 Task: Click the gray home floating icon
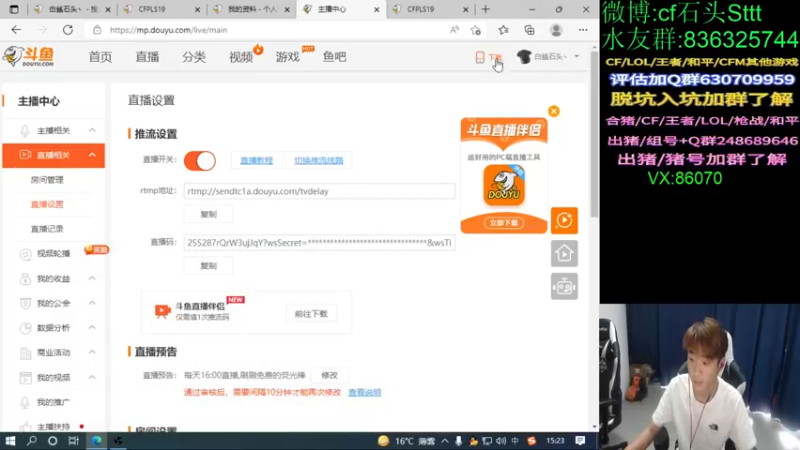click(x=564, y=254)
